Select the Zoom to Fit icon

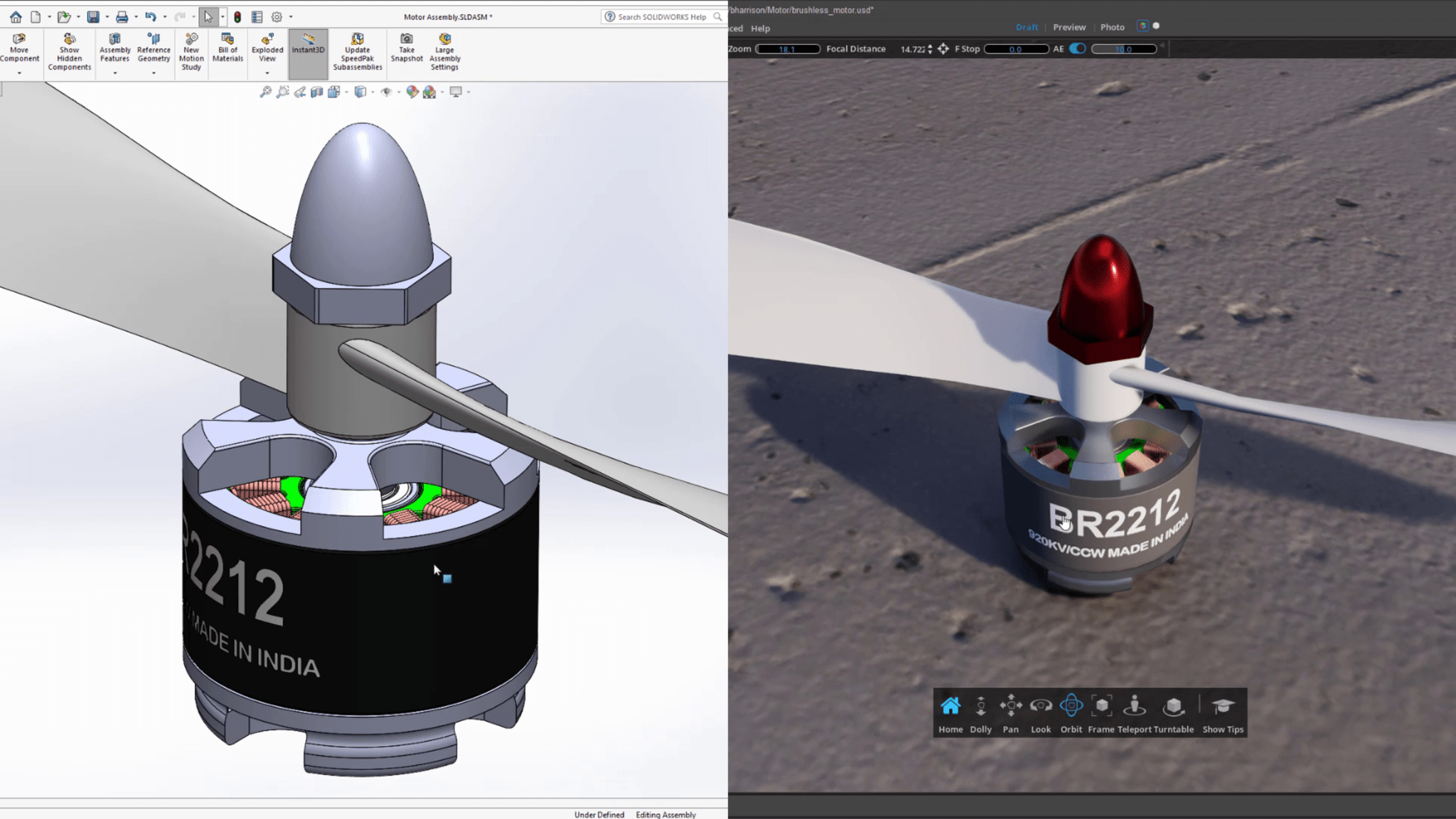[x=267, y=92]
